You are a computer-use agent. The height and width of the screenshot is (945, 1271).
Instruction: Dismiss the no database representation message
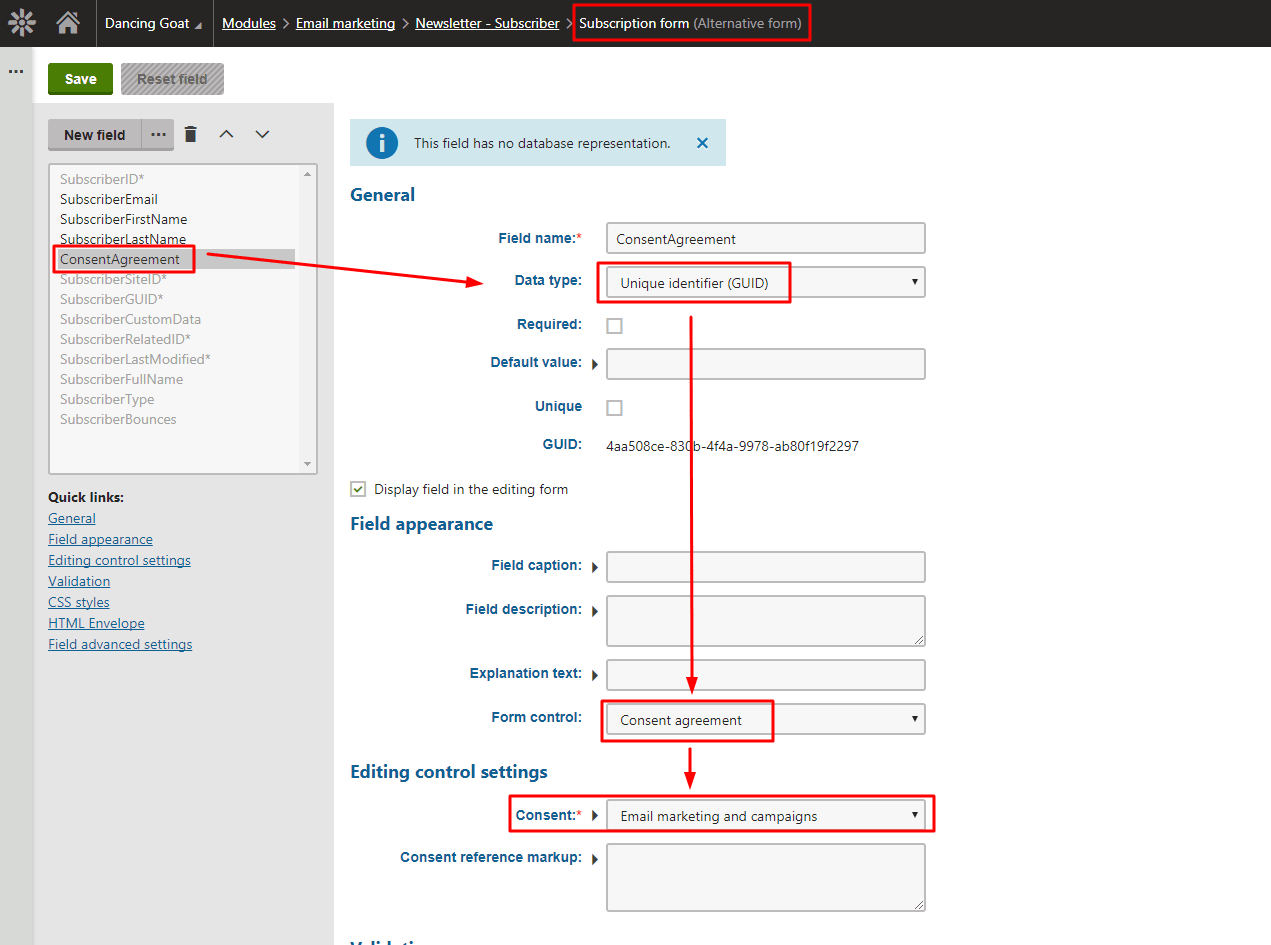[x=702, y=143]
